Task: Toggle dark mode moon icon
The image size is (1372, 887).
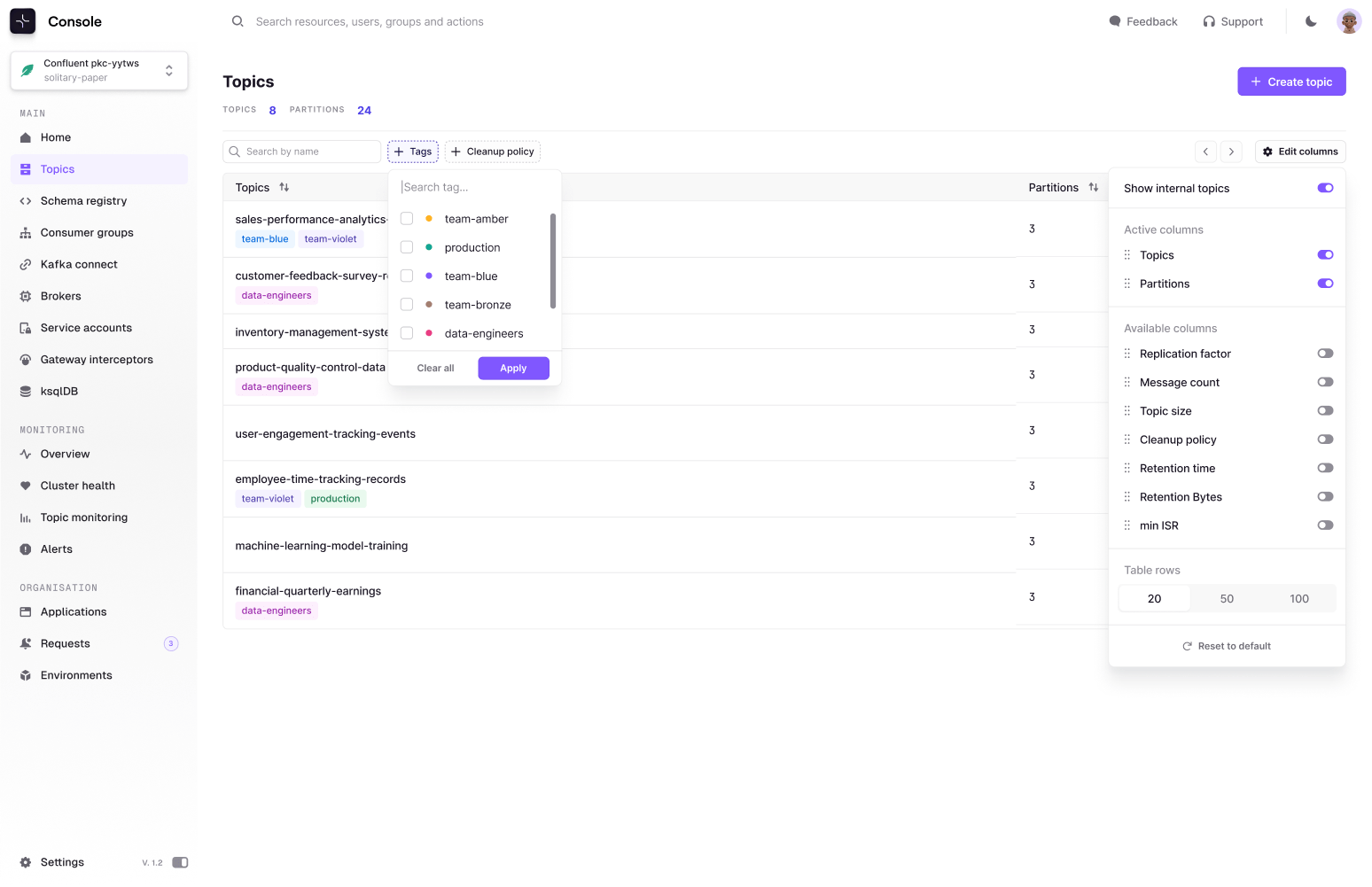Action: (1311, 21)
